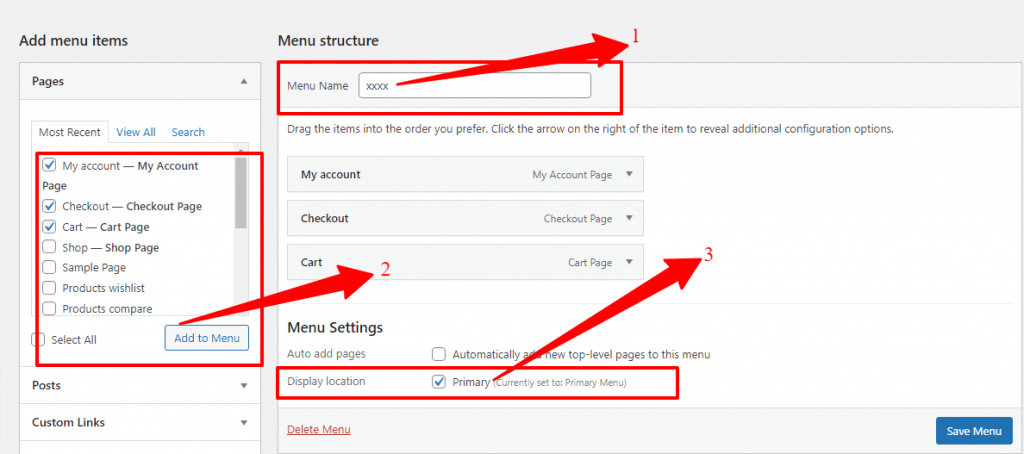Click the Pages panel heading

(48, 82)
